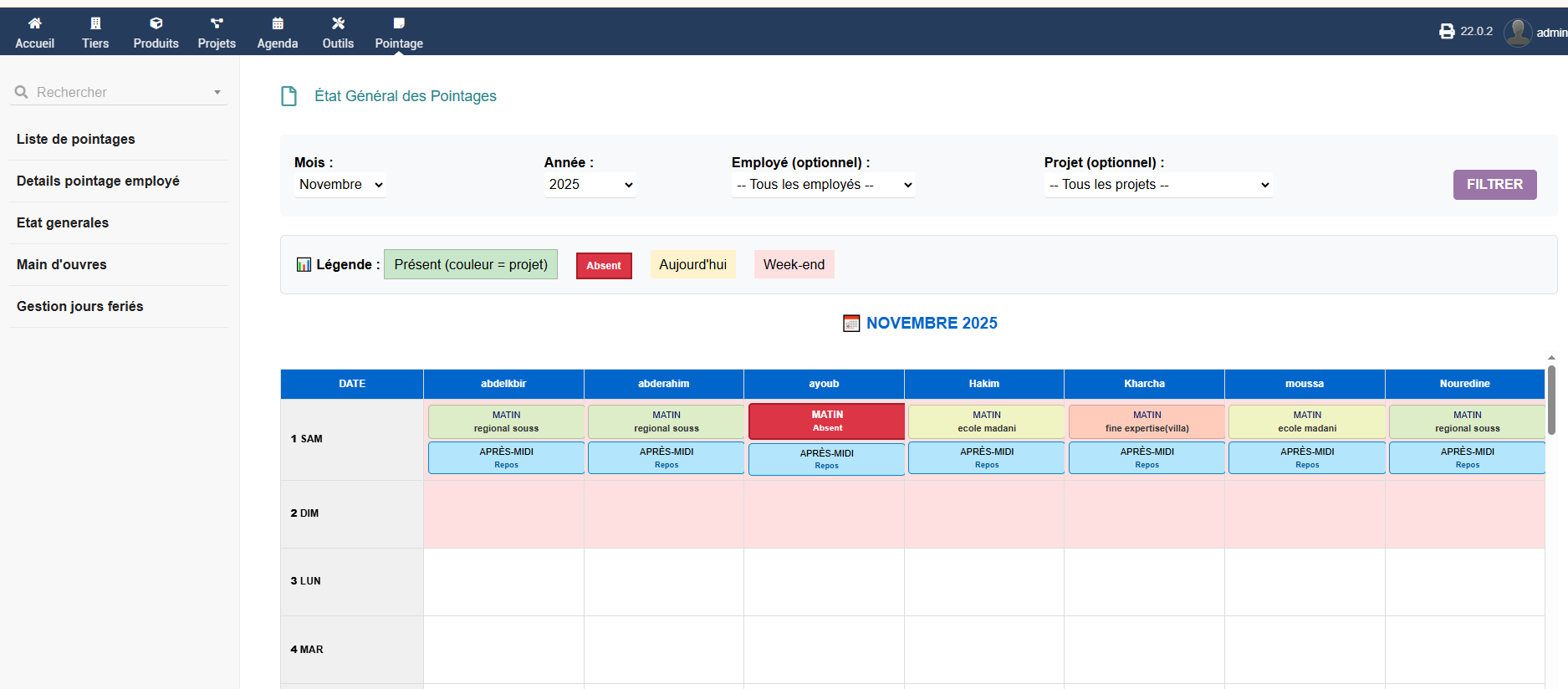Expand the Tous les employés dropdown

tap(824, 185)
